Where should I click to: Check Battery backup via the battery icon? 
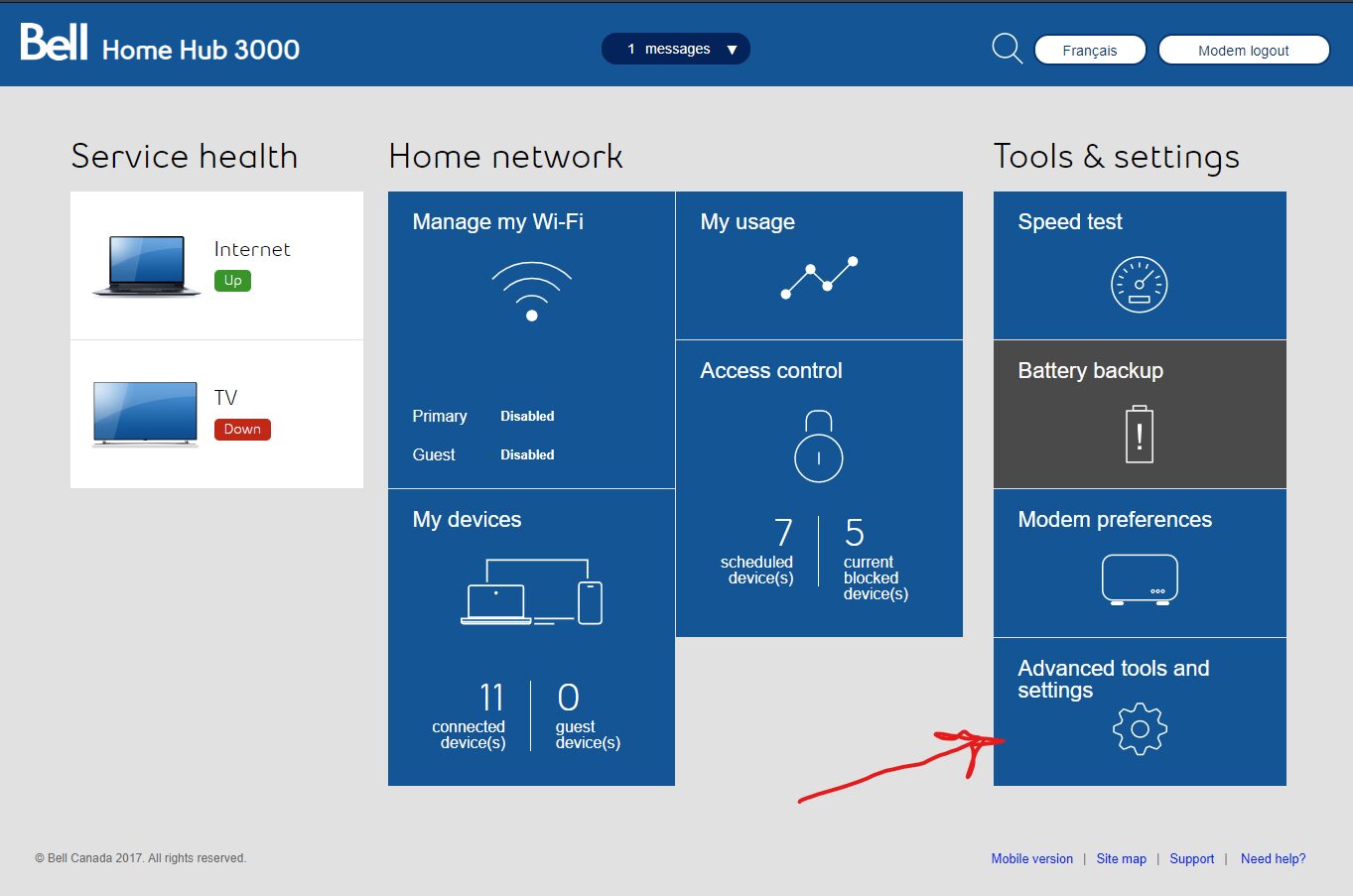(1139, 435)
